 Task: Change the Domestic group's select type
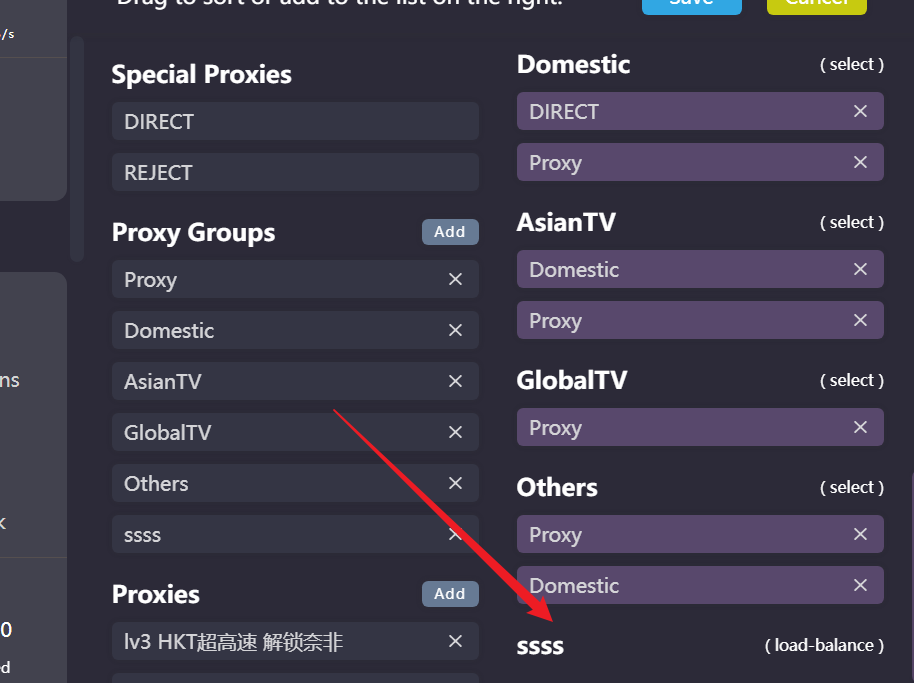[852, 64]
